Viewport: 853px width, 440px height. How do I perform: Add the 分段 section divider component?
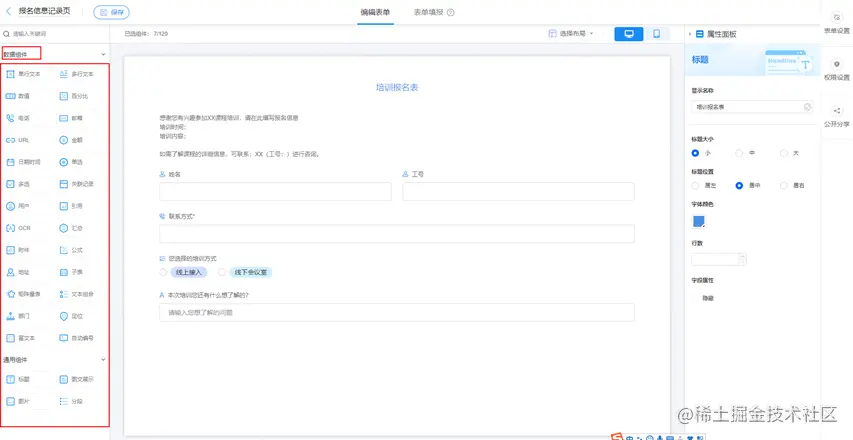pyautogui.click(x=71, y=401)
